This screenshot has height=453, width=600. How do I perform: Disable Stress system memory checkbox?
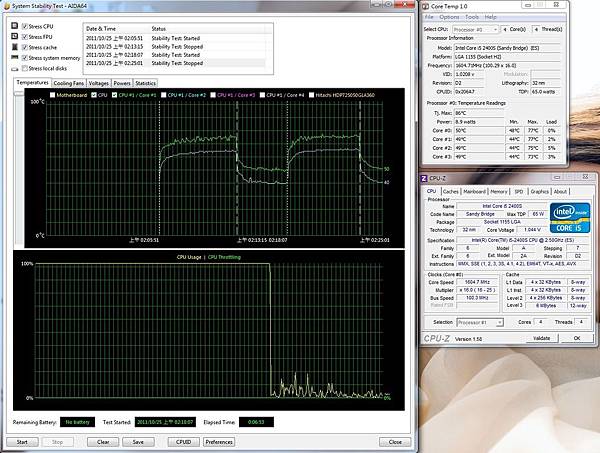pos(25,58)
